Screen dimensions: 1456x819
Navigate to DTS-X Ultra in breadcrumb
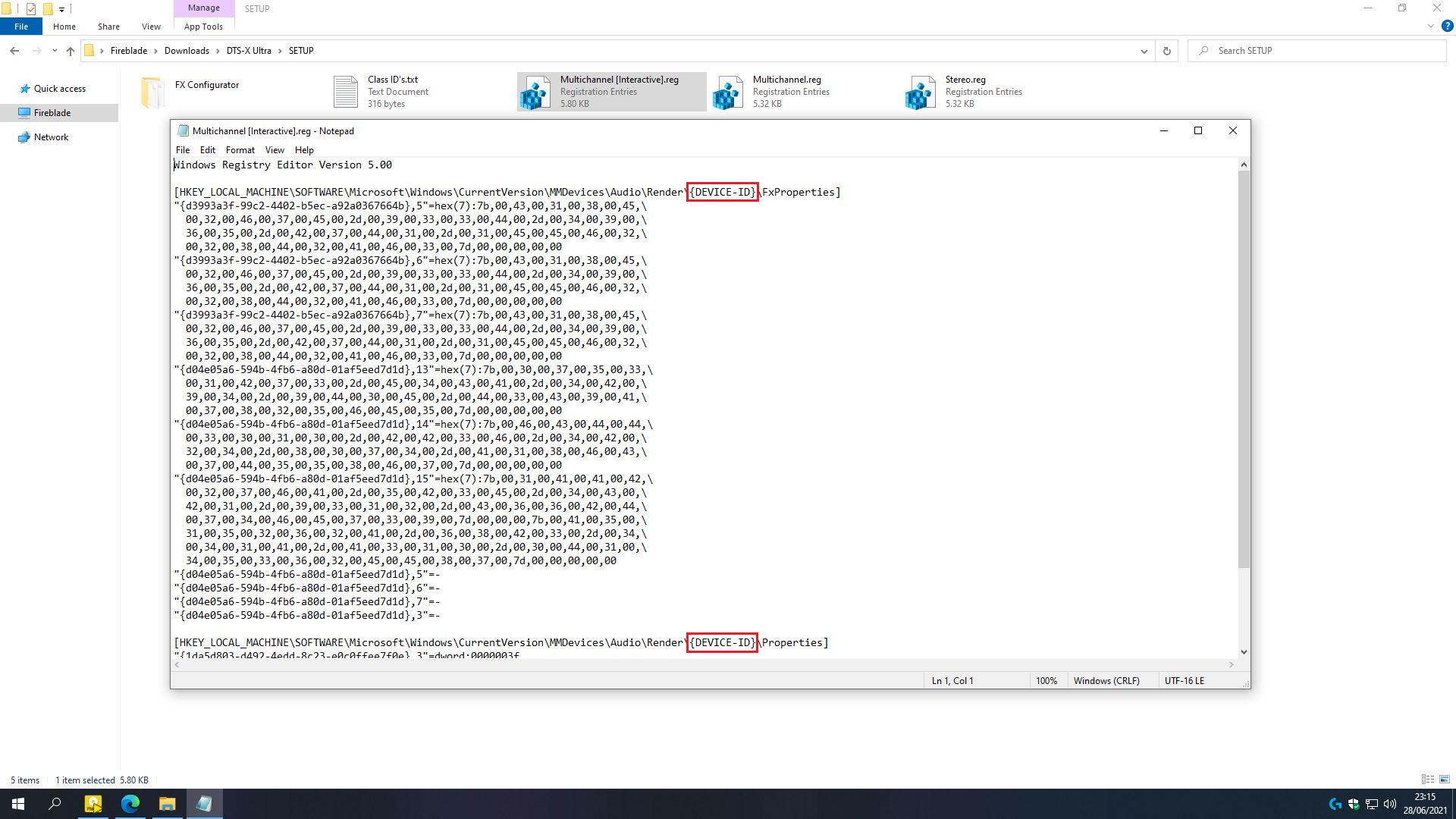(249, 51)
